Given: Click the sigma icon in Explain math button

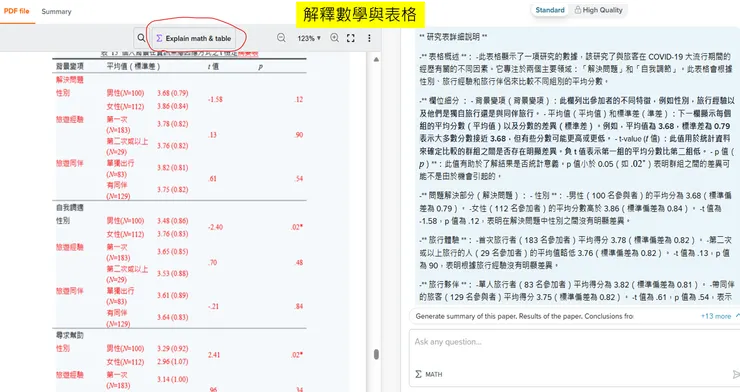Looking at the screenshot, I should click(x=159, y=38).
